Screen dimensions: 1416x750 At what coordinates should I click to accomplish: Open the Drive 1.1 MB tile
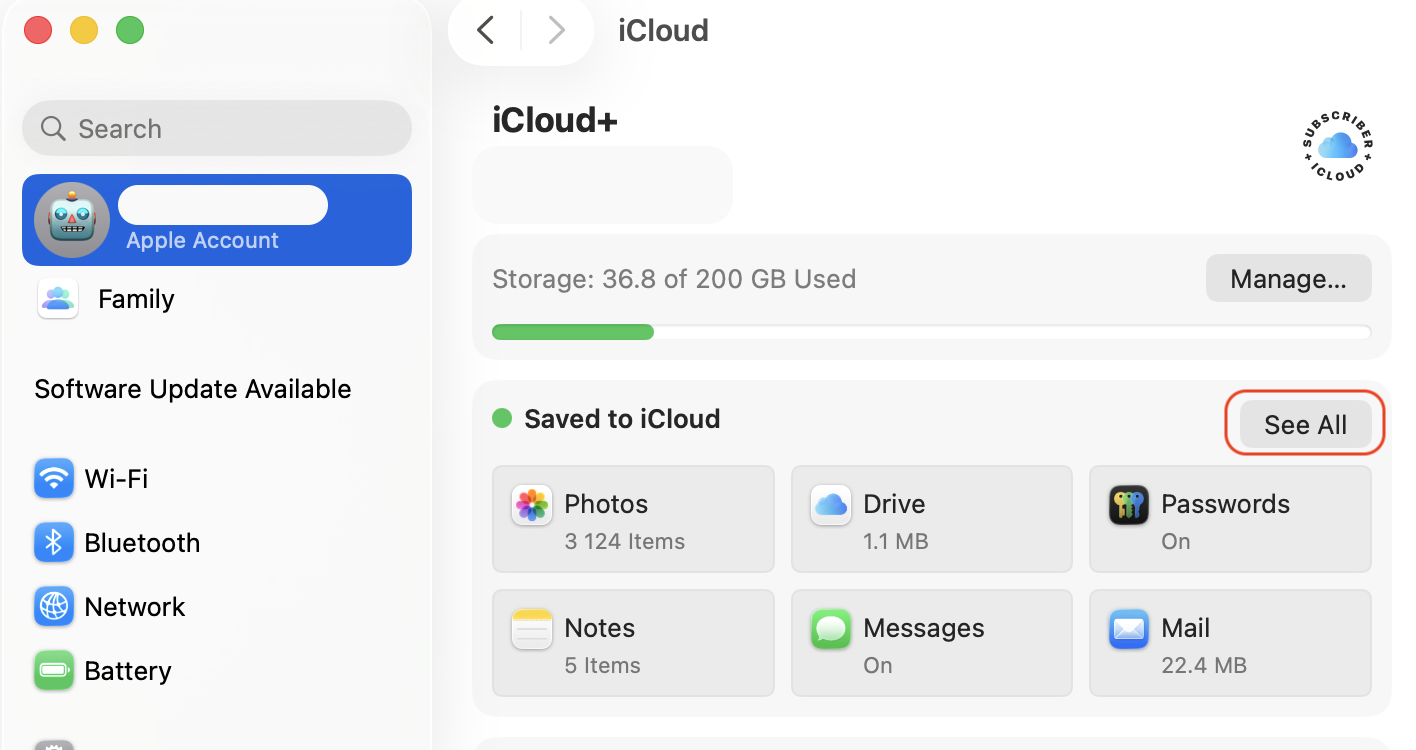coord(931,518)
